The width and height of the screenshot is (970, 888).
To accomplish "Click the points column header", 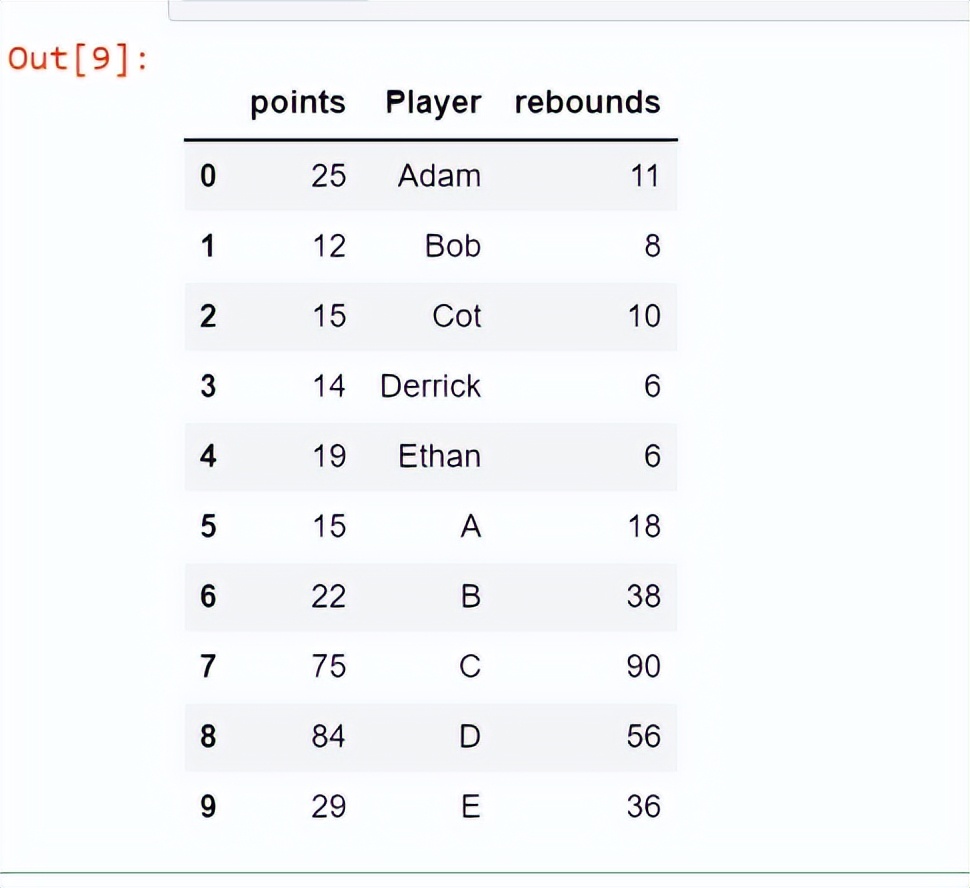I will [x=298, y=103].
